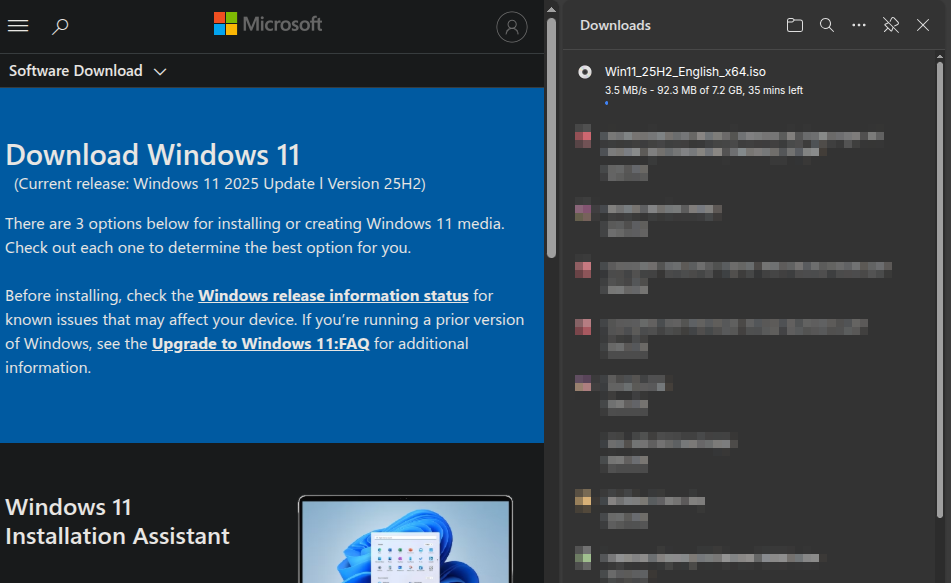Open the account sign-in avatar icon
This screenshot has width=951, height=583.
point(511,27)
